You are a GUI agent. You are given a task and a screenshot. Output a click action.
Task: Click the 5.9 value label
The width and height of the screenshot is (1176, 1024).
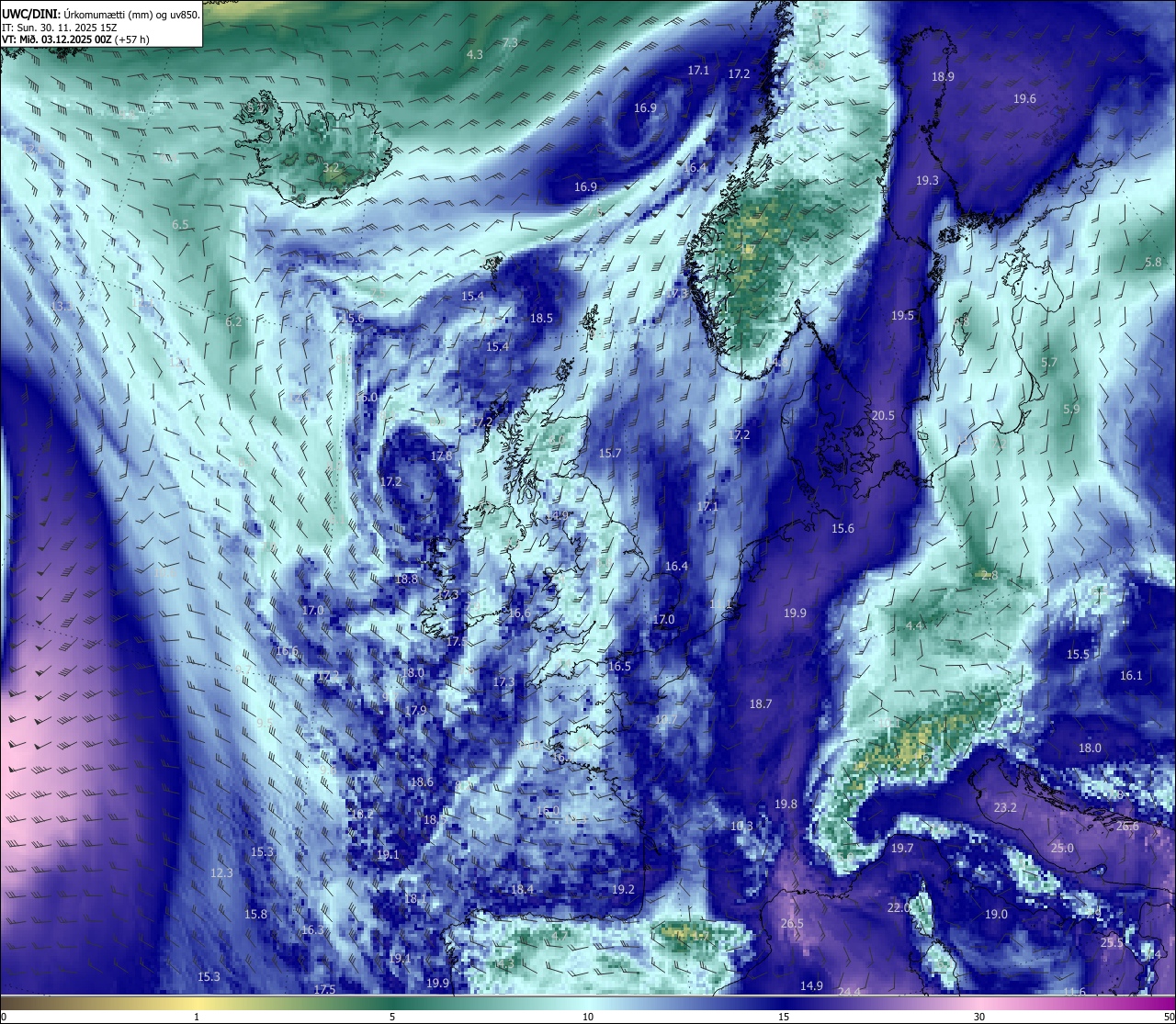point(1071,410)
